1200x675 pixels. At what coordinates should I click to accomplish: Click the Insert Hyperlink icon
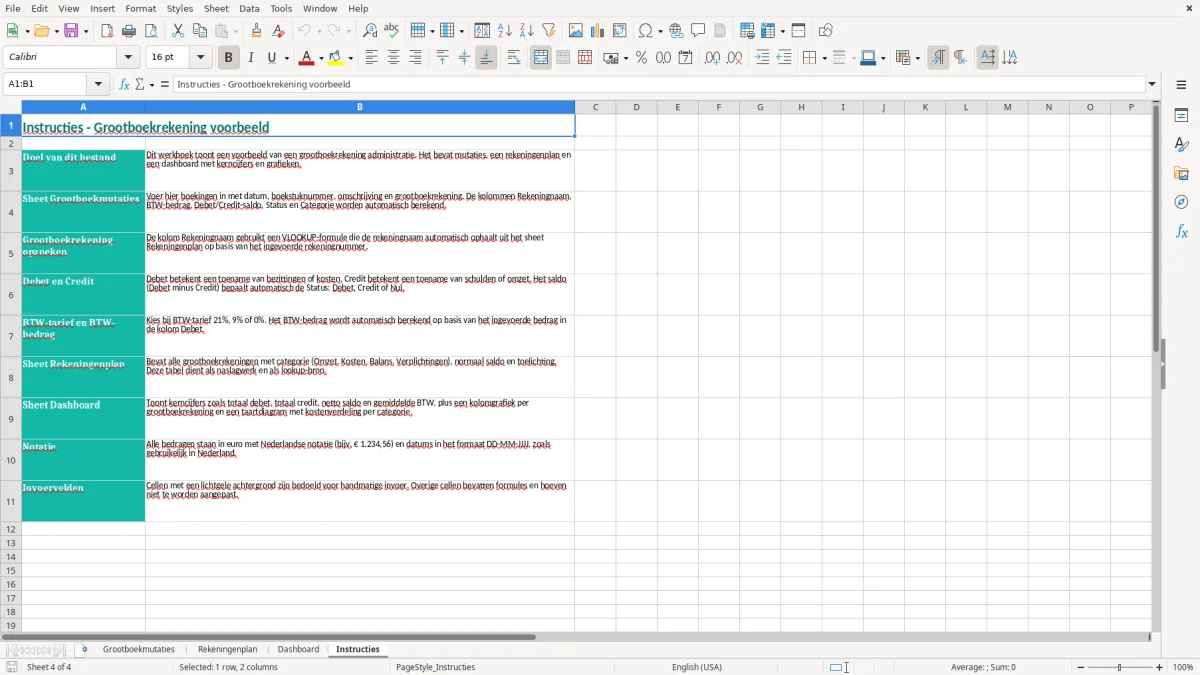(x=676, y=31)
